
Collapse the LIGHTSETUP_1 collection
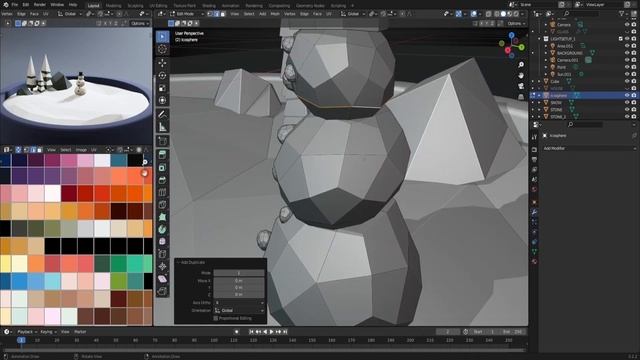pos(539,39)
